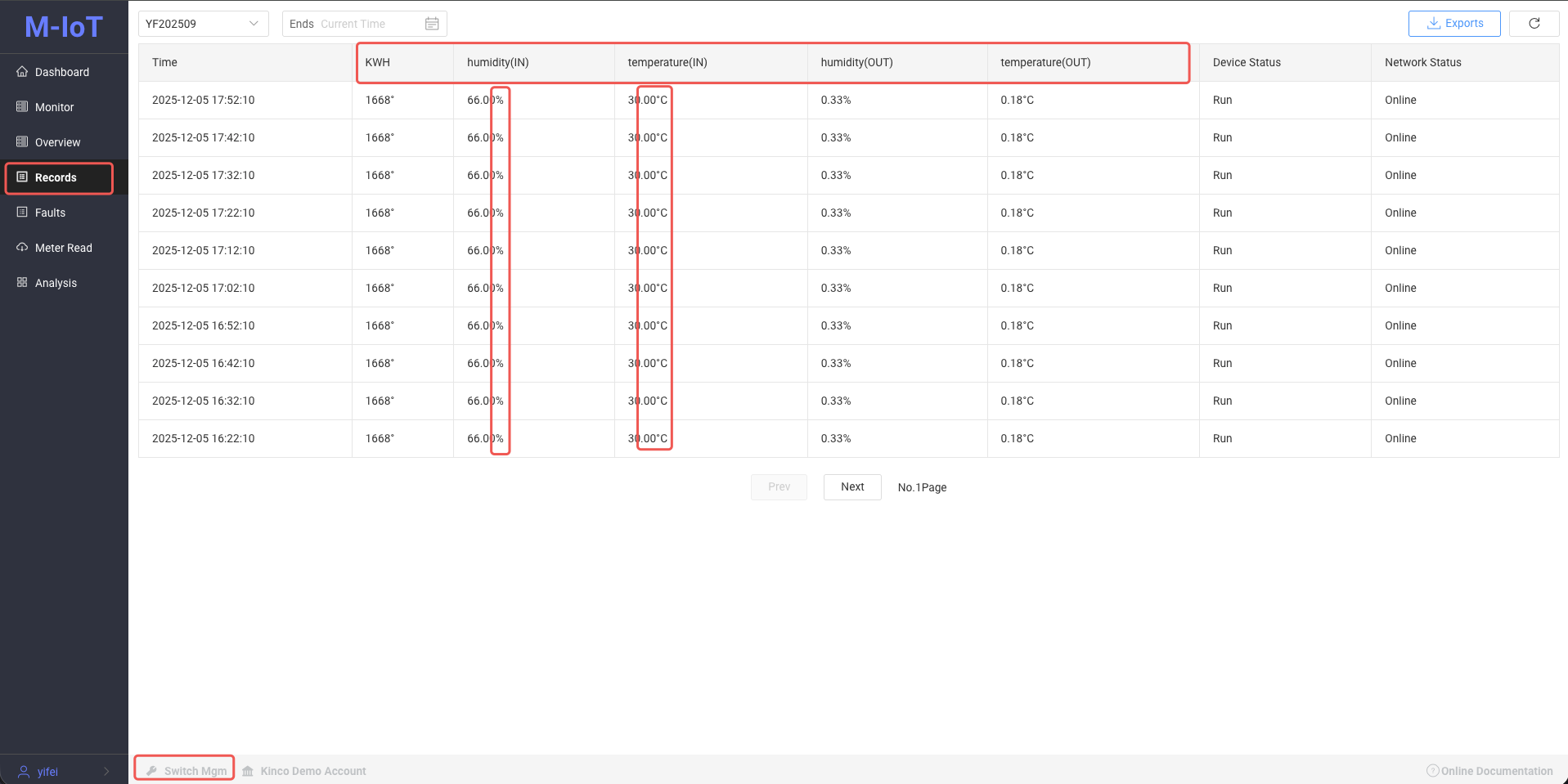Export records with the Exports button
This screenshot has width=1568, height=784.
tap(1453, 24)
